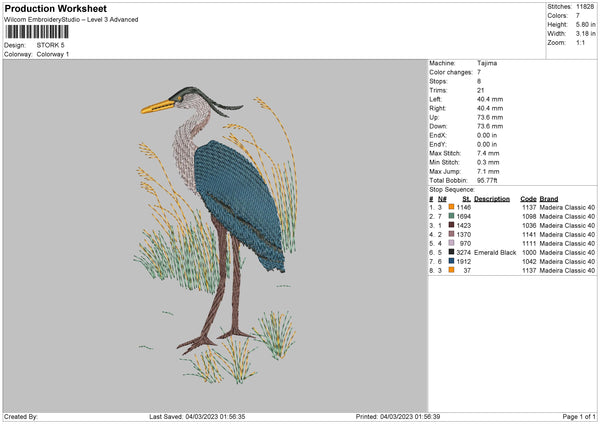Click the orange swatch in stop 1
Image resolution: width=600 pixels, height=424 pixels.
[453, 207]
